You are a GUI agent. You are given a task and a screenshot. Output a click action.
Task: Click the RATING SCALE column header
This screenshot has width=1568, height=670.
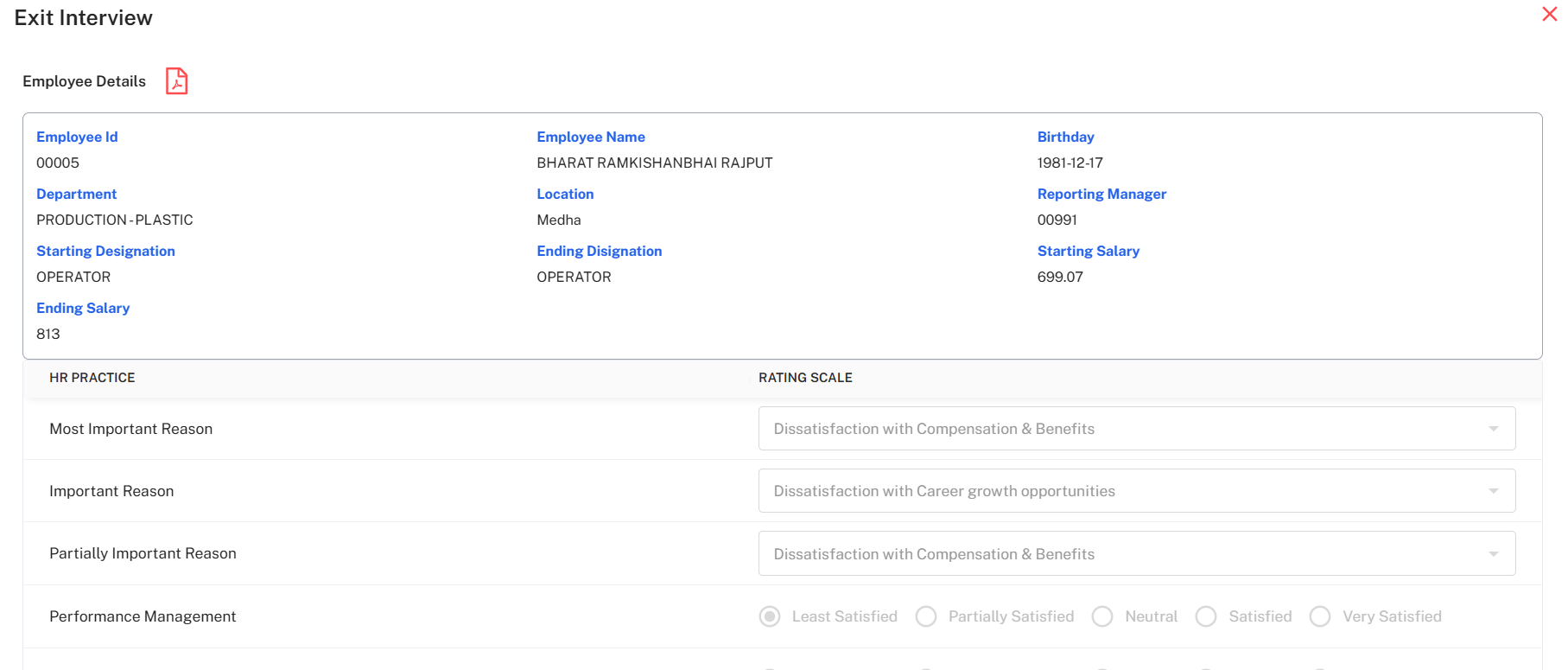(805, 378)
